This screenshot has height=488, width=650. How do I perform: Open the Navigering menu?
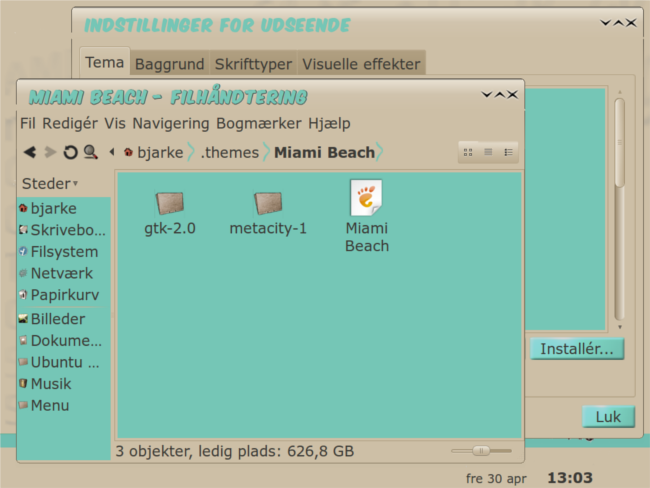pos(171,123)
